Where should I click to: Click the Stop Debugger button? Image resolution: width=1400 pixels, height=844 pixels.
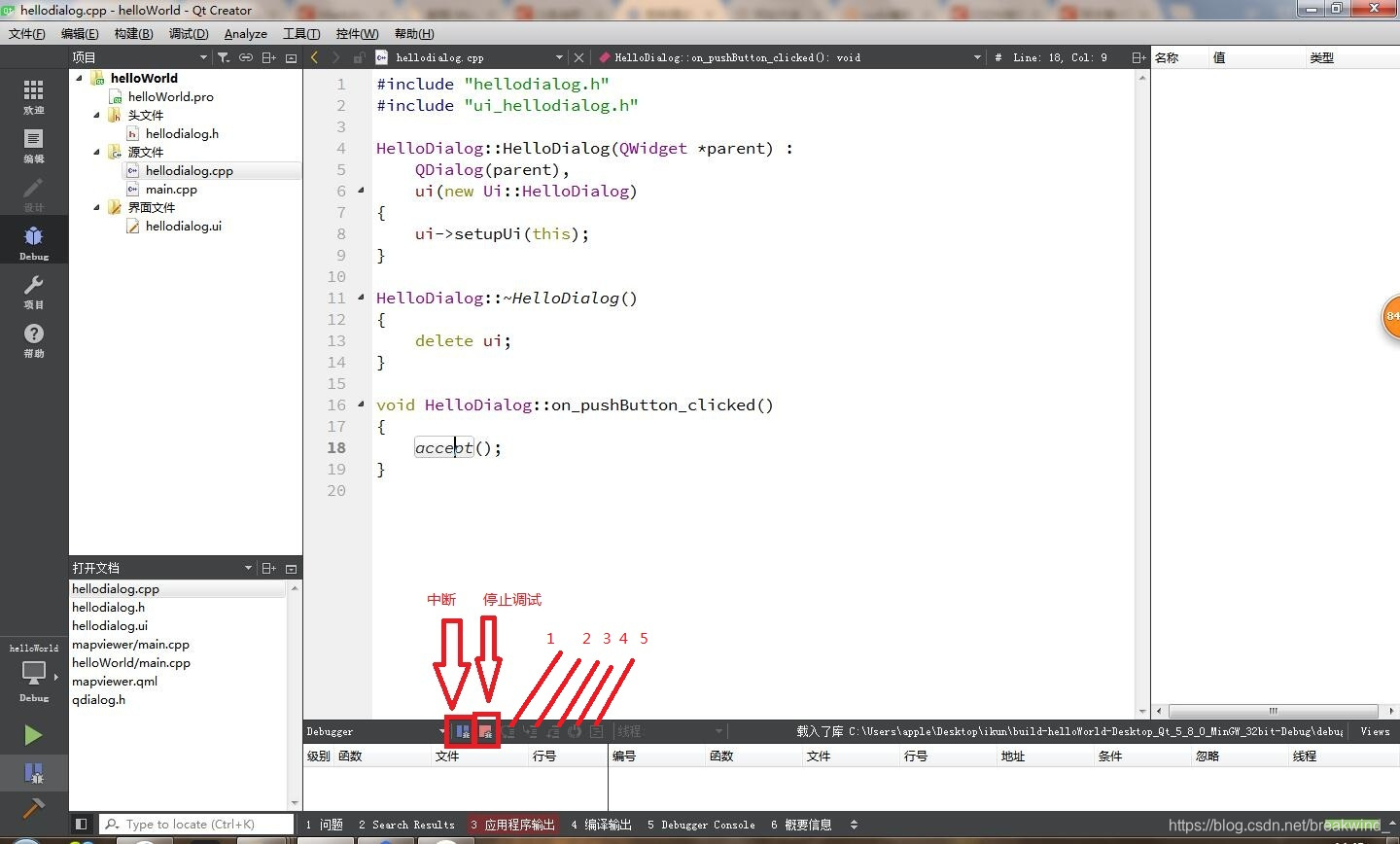(485, 731)
